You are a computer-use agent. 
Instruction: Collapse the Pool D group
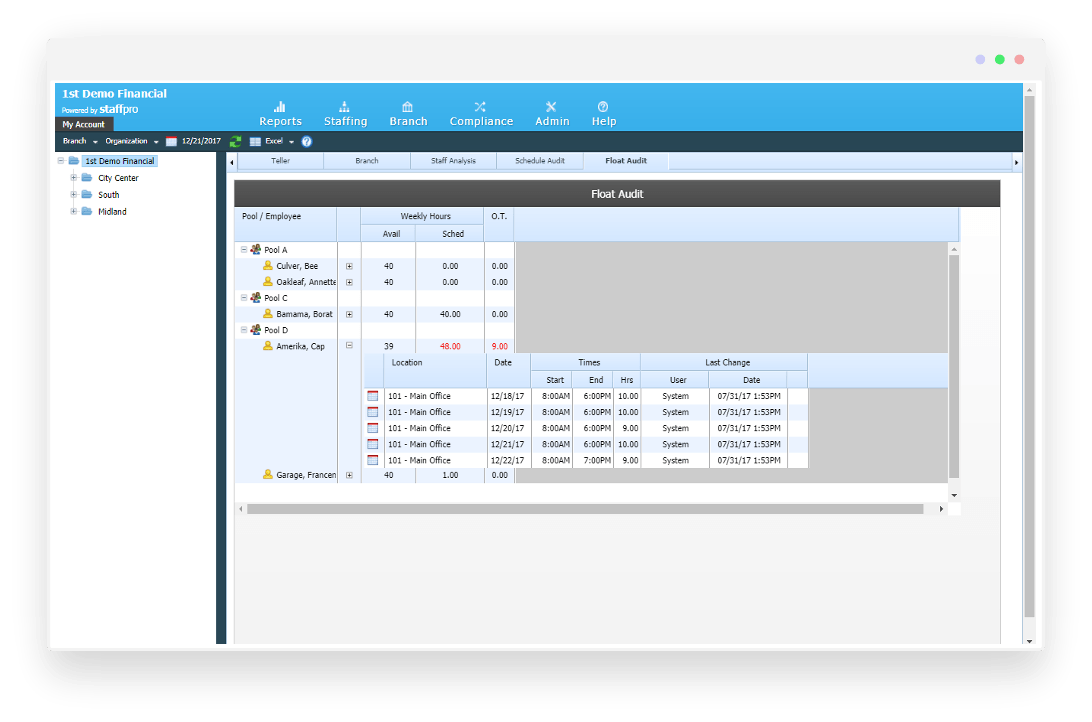[x=244, y=329]
